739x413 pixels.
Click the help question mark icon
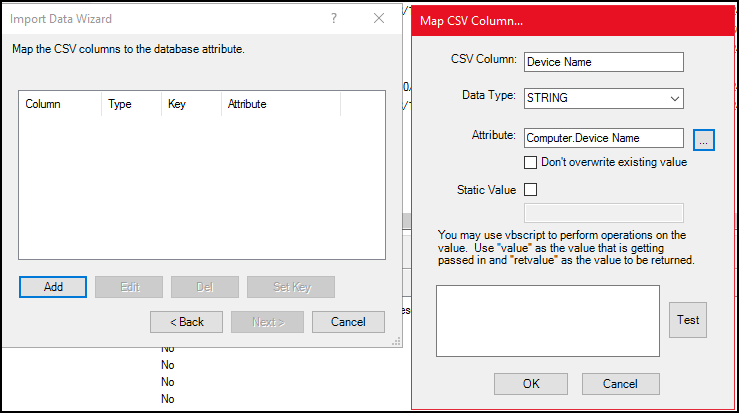click(x=334, y=19)
